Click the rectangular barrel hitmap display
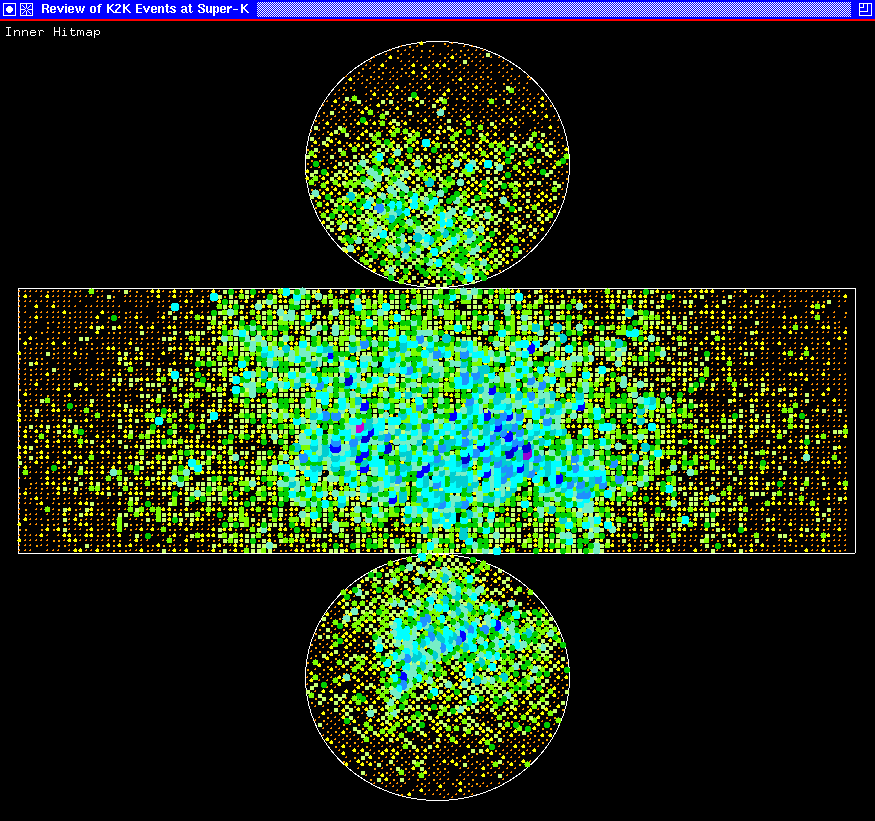The image size is (875, 821). [x=437, y=421]
